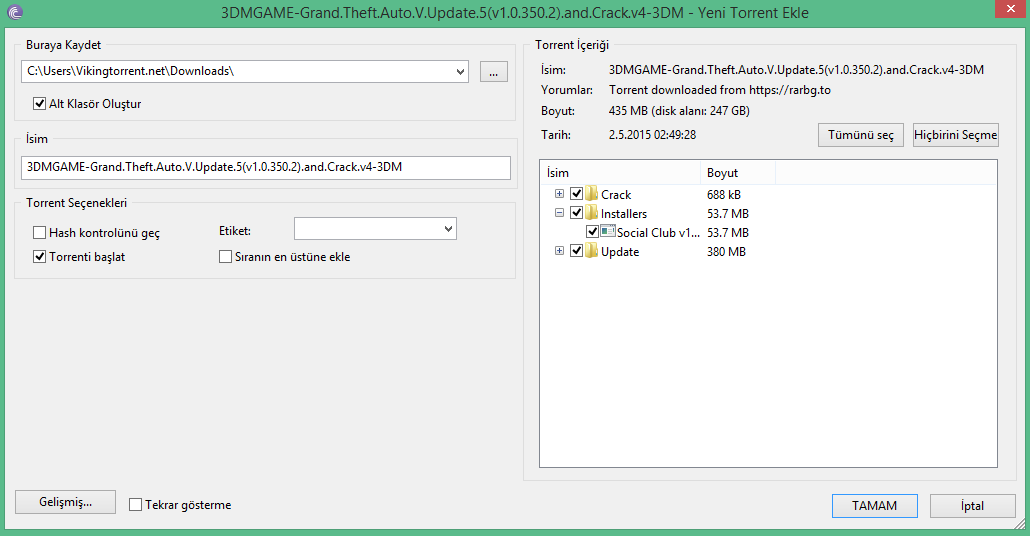Select the Crack folder row
Image resolution: width=1030 pixels, height=536 pixels.
[768, 194]
